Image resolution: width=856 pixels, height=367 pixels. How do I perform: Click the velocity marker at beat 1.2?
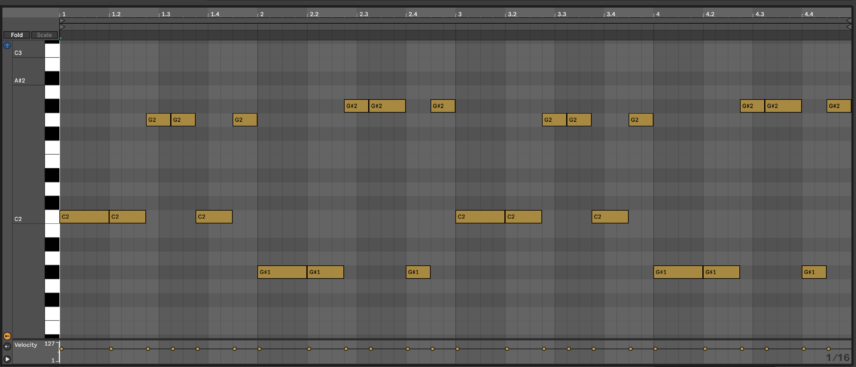111,348
